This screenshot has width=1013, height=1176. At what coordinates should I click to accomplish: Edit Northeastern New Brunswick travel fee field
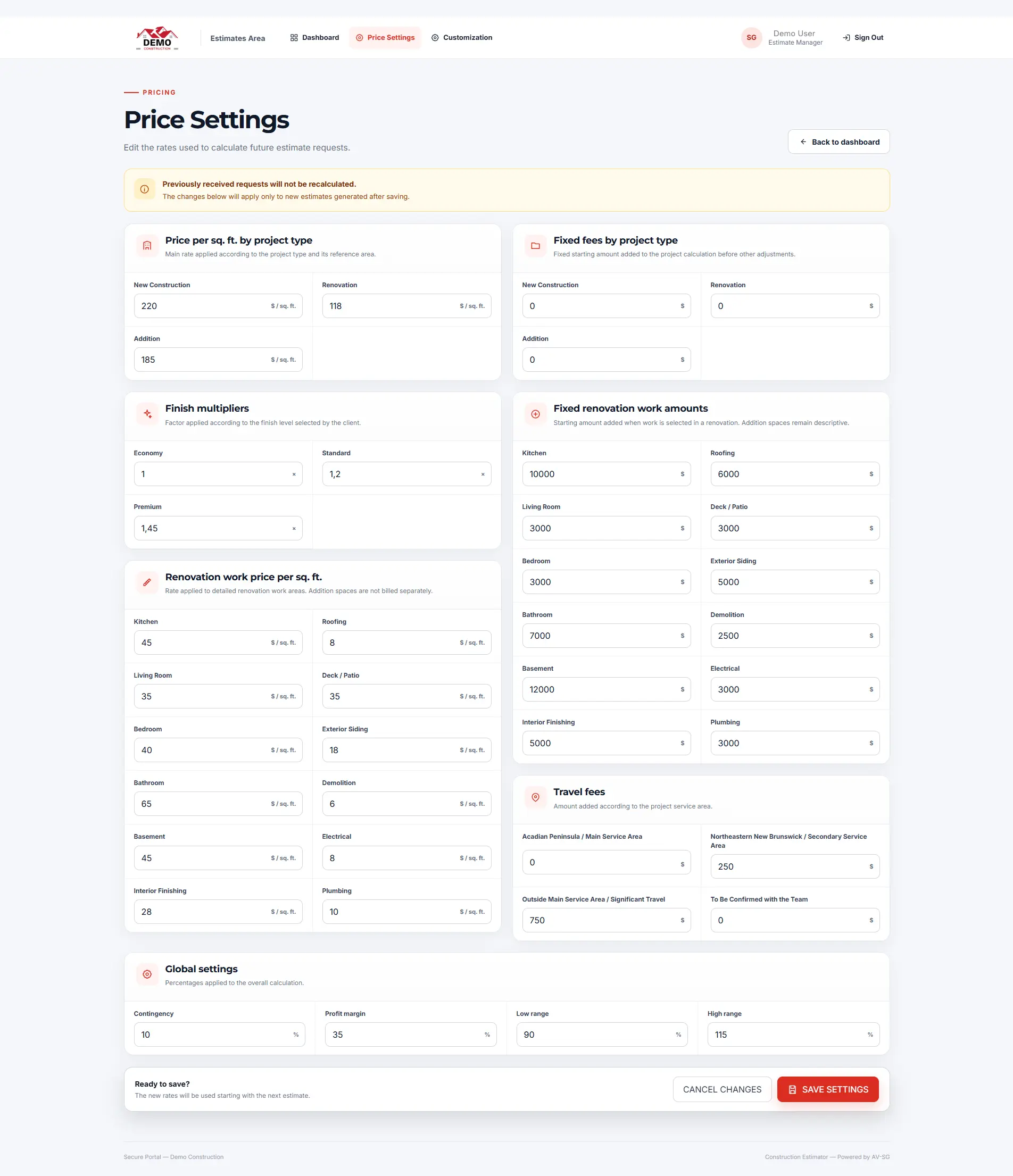pos(795,866)
